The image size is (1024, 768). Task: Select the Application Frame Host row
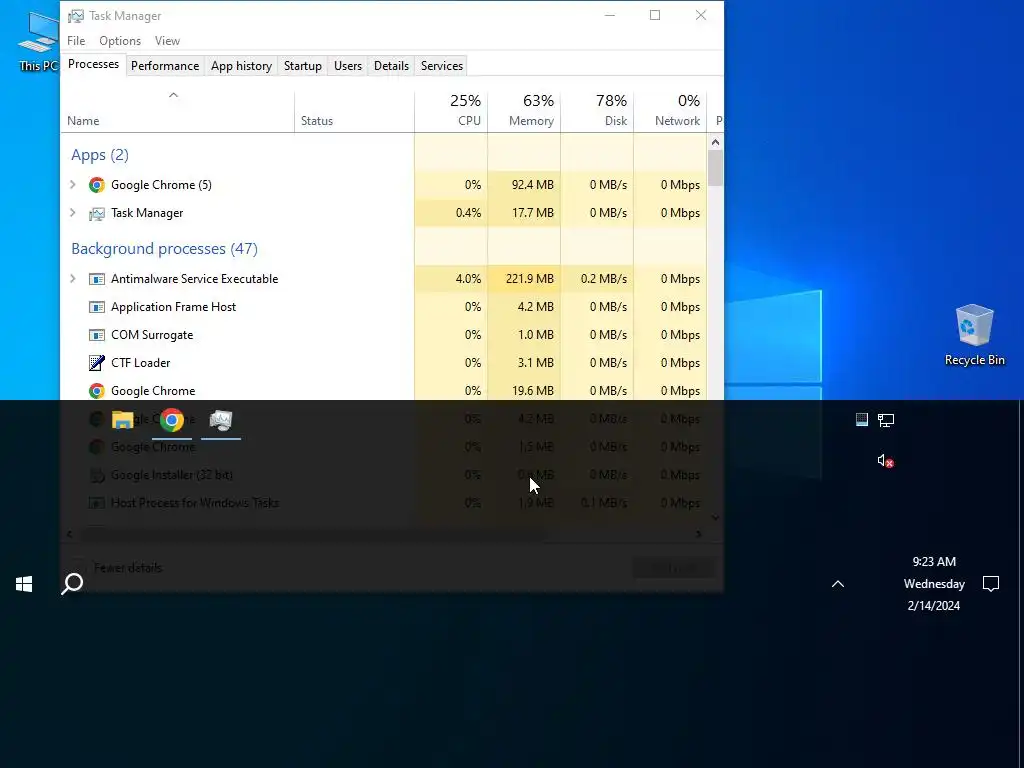tap(384, 307)
